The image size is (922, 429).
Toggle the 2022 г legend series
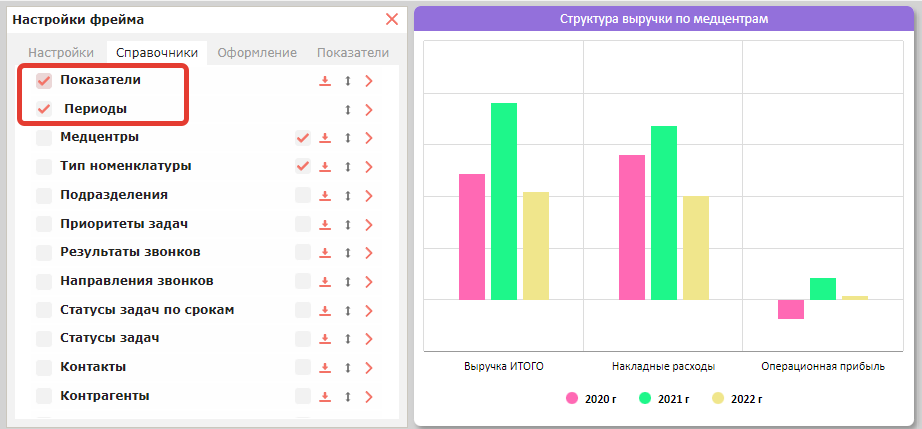[x=737, y=399]
